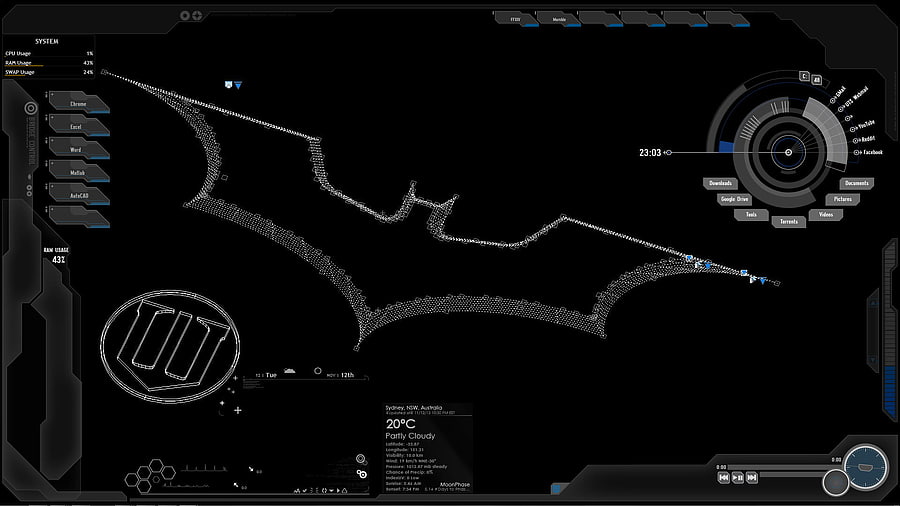Click the Facebook link's circle bullet icon
Image resolution: width=900 pixels, height=506 pixels.
(856, 153)
